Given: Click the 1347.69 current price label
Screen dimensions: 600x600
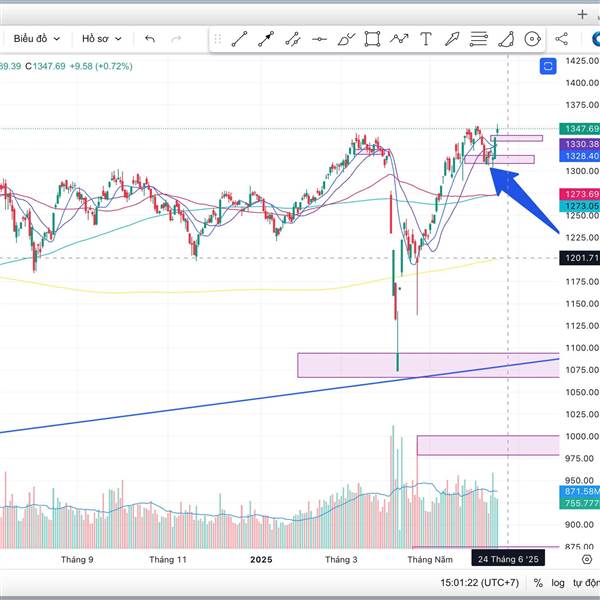Looking at the screenshot, I should coord(579,129).
